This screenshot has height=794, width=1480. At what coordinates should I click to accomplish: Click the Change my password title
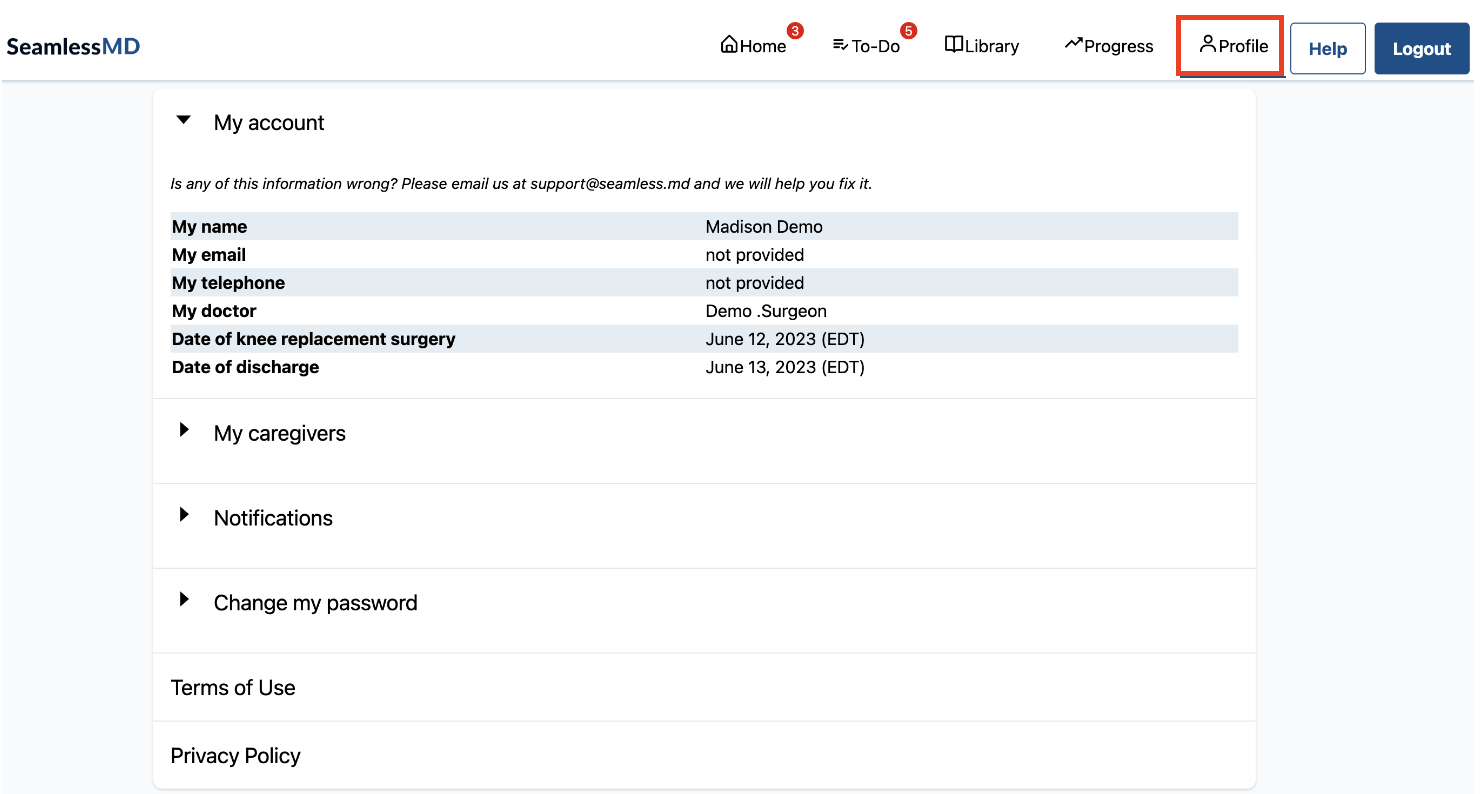[316, 603]
